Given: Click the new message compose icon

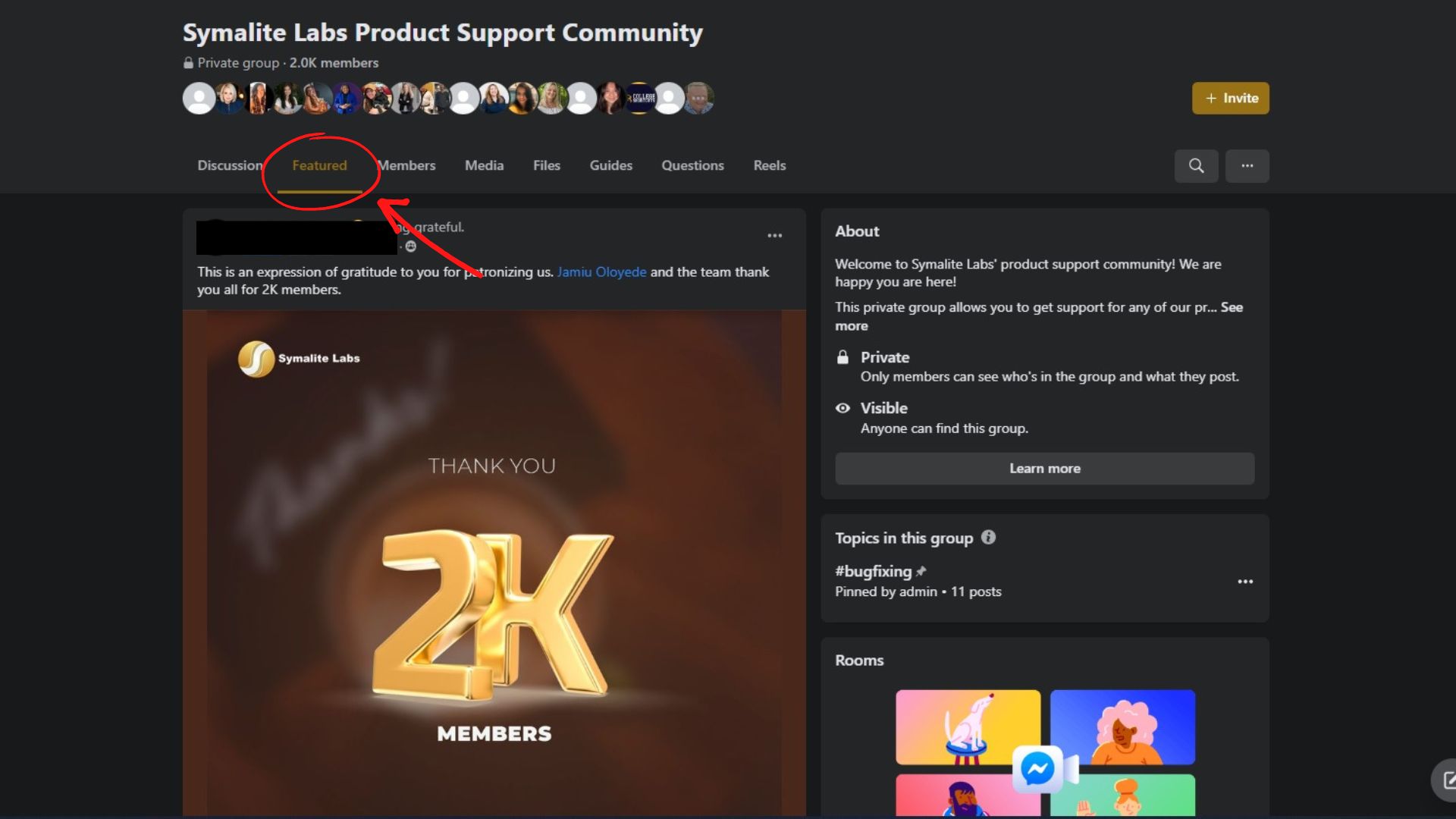Looking at the screenshot, I should (x=1445, y=780).
